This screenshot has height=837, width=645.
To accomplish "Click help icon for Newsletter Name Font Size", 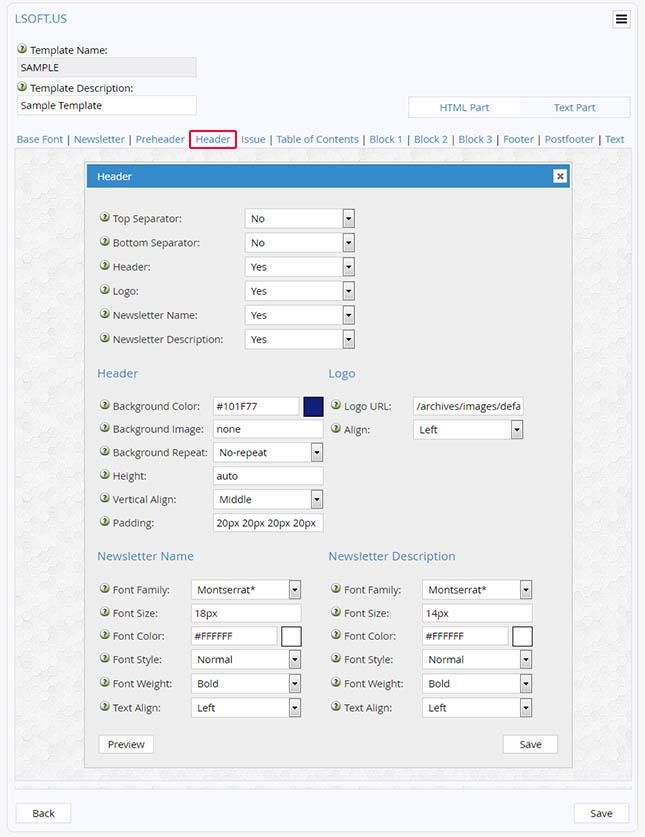I will click(105, 612).
